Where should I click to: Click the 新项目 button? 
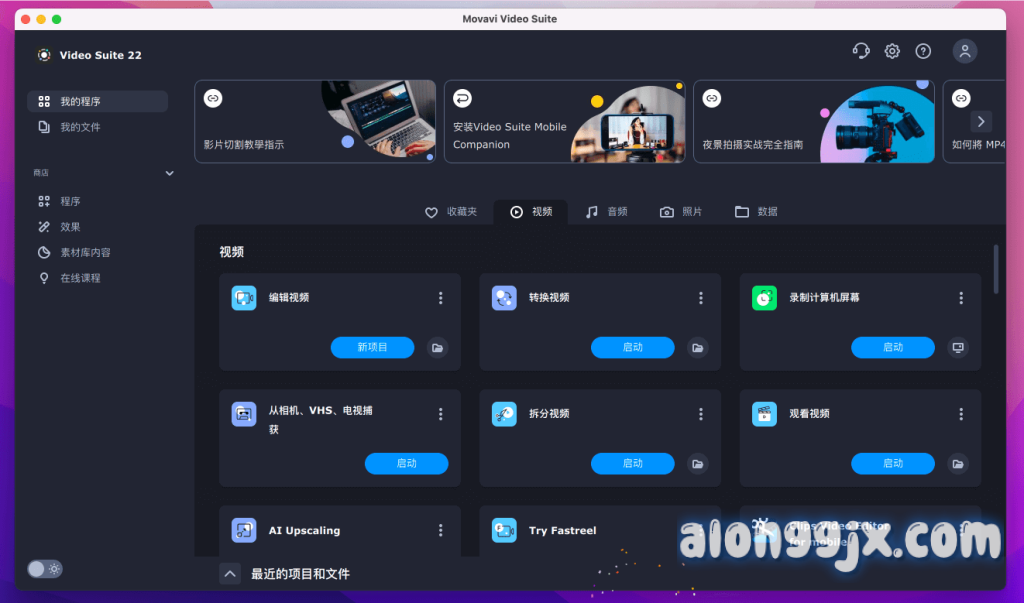point(372,348)
